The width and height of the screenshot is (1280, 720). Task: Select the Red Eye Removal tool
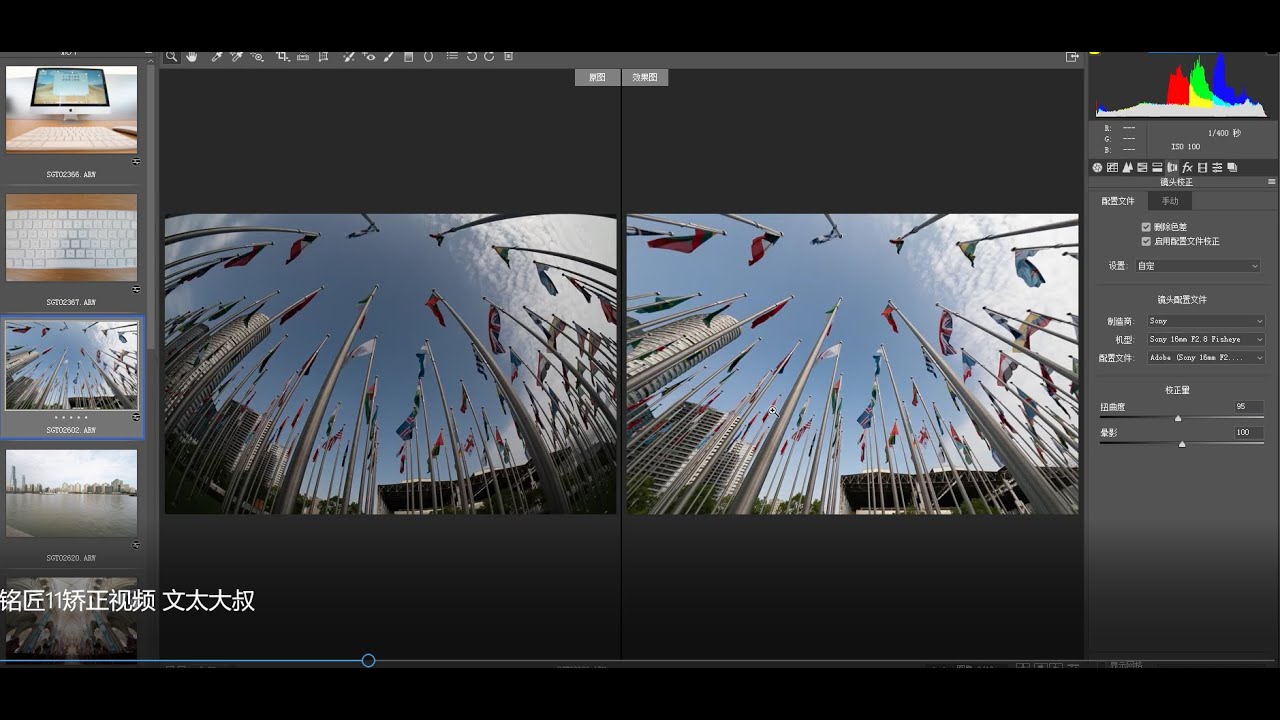369,57
